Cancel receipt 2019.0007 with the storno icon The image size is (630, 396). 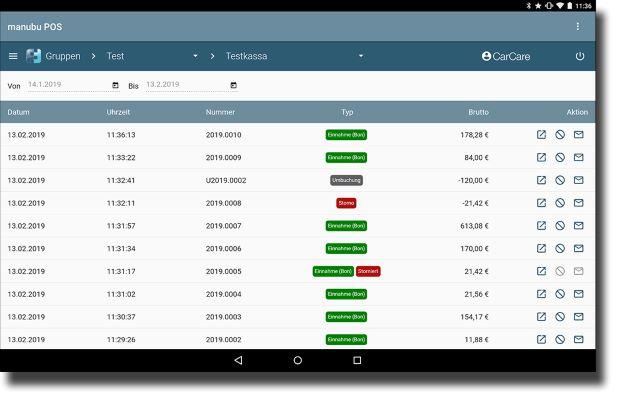click(560, 226)
